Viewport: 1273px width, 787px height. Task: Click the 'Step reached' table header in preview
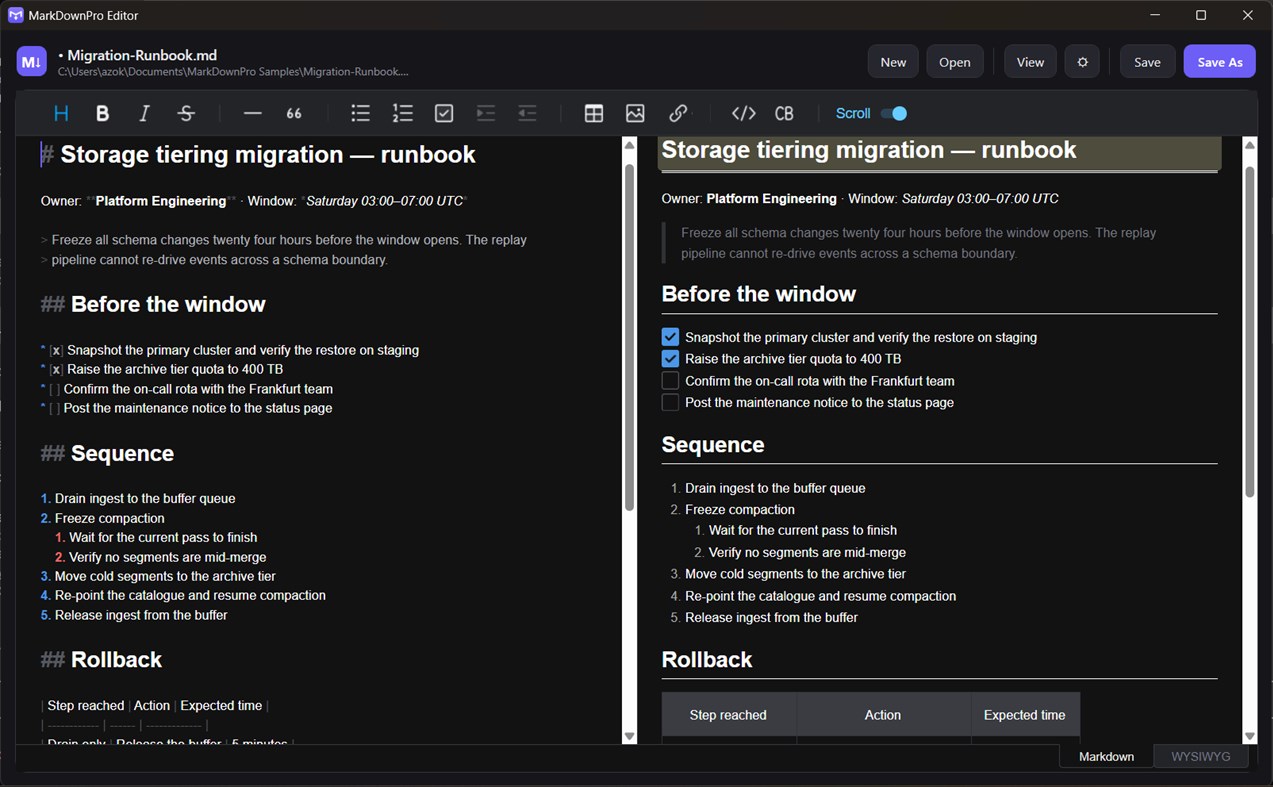click(x=728, y=715)
